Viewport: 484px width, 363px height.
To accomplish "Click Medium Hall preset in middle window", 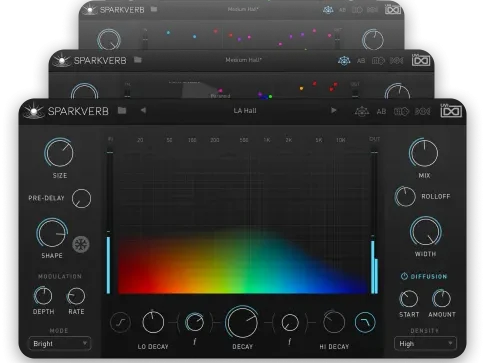I will 243,60.
